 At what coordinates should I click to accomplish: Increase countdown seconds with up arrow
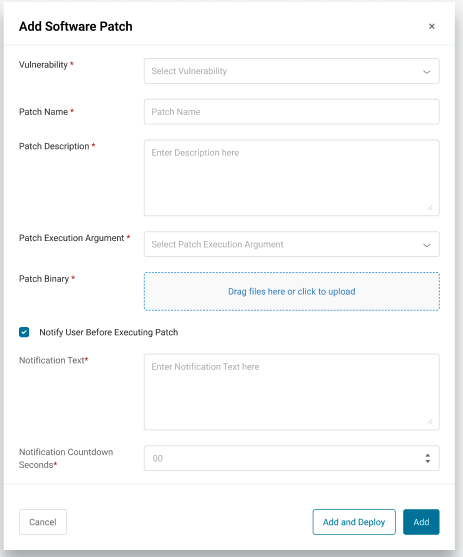click(x=428, y=455)
